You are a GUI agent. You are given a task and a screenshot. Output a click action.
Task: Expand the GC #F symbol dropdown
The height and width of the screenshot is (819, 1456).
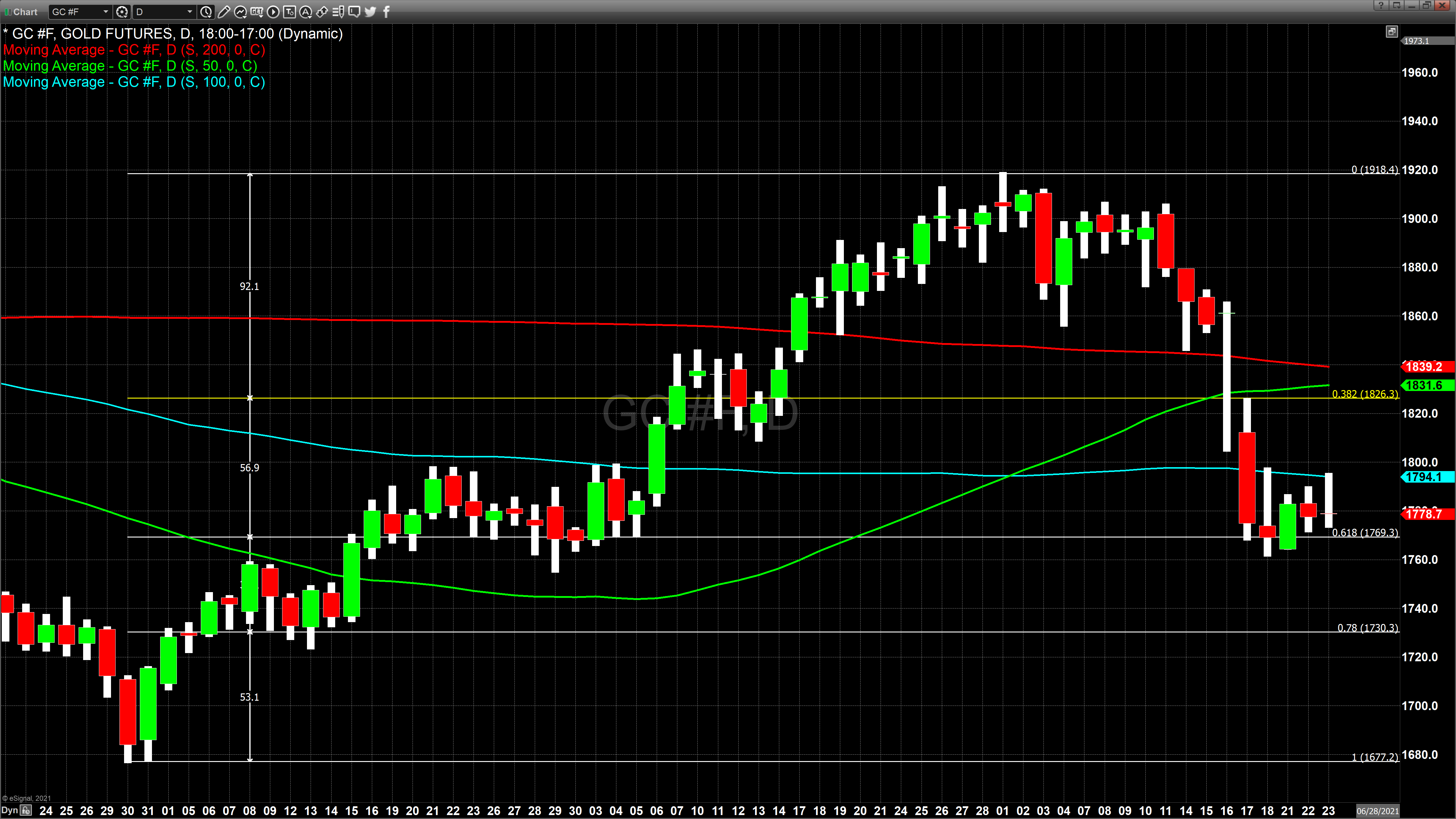[x=106, y=12]
